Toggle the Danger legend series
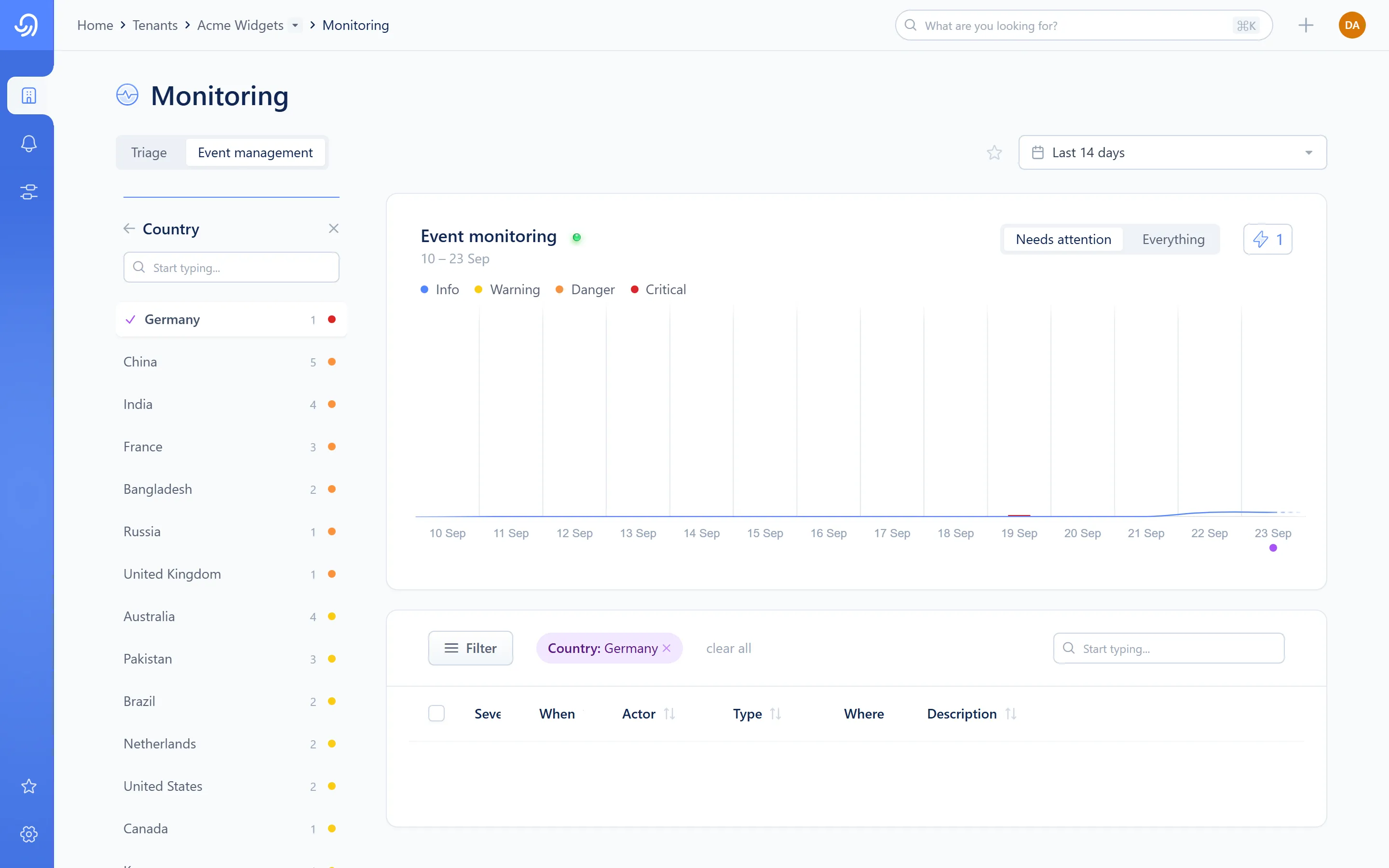This screenshot has height=868, width=1389. click(585, 289)
